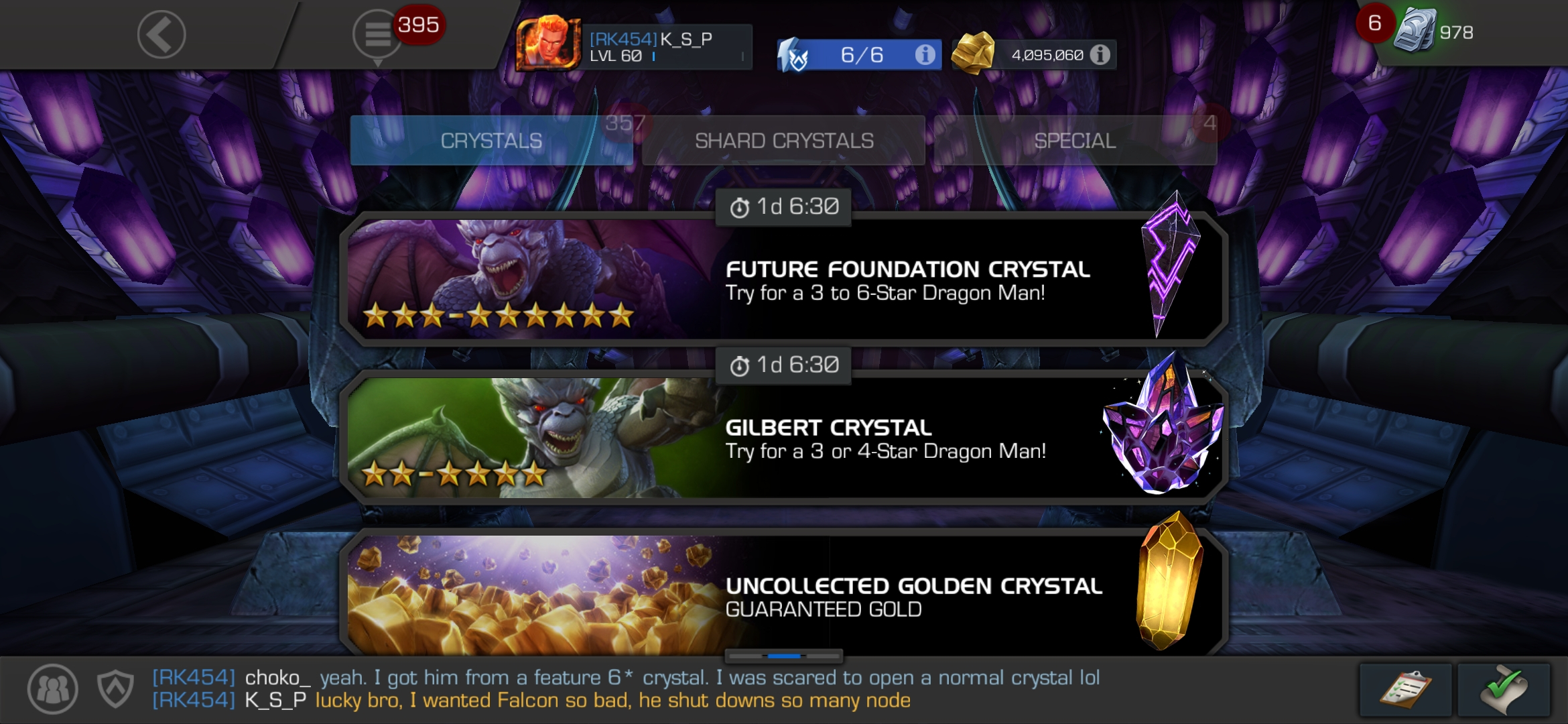The width and height of the screenshot is (1568, 724).
Task: Switch to the Special tab
Action: (x=1075, y=141)
